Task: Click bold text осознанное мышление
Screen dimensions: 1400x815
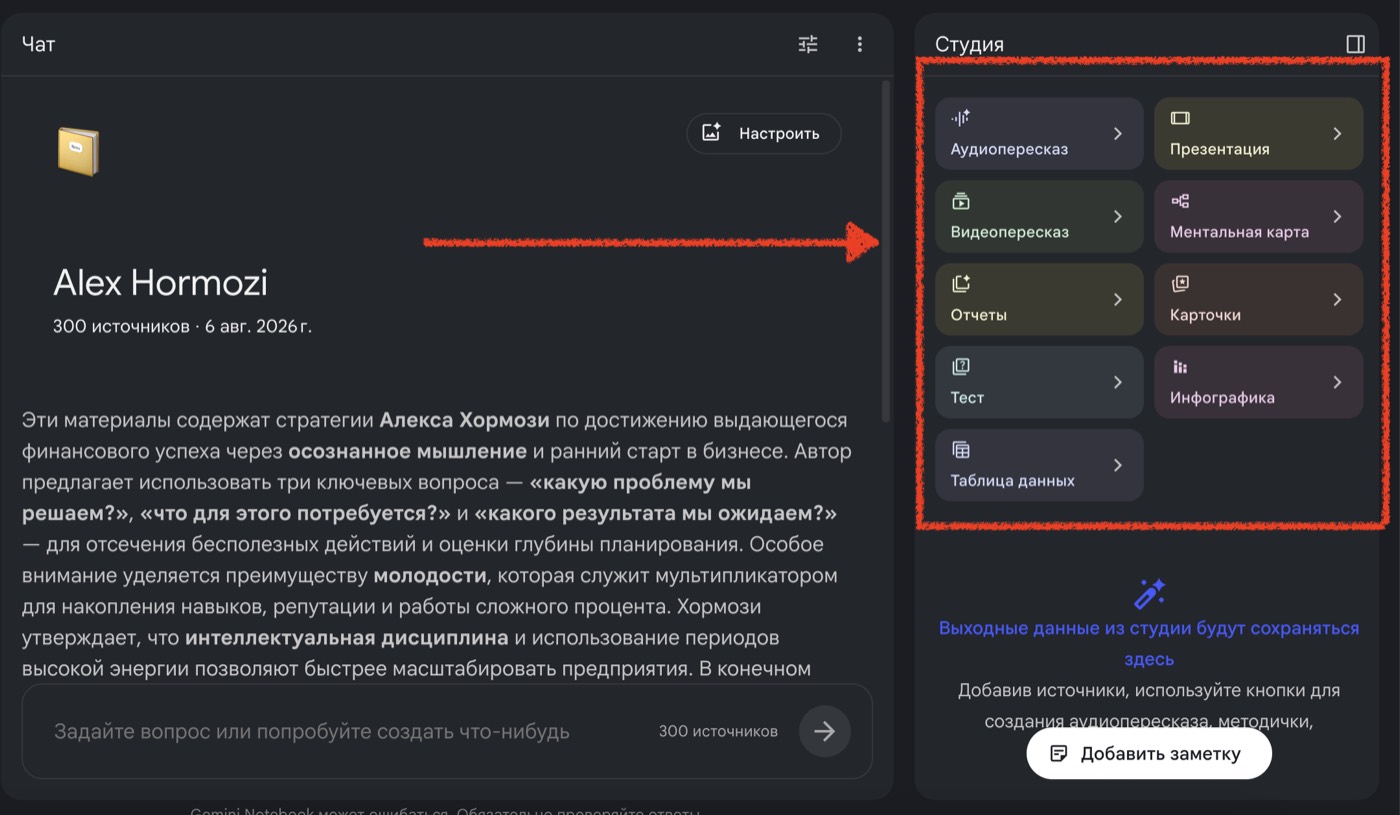Action: point(408,451)
